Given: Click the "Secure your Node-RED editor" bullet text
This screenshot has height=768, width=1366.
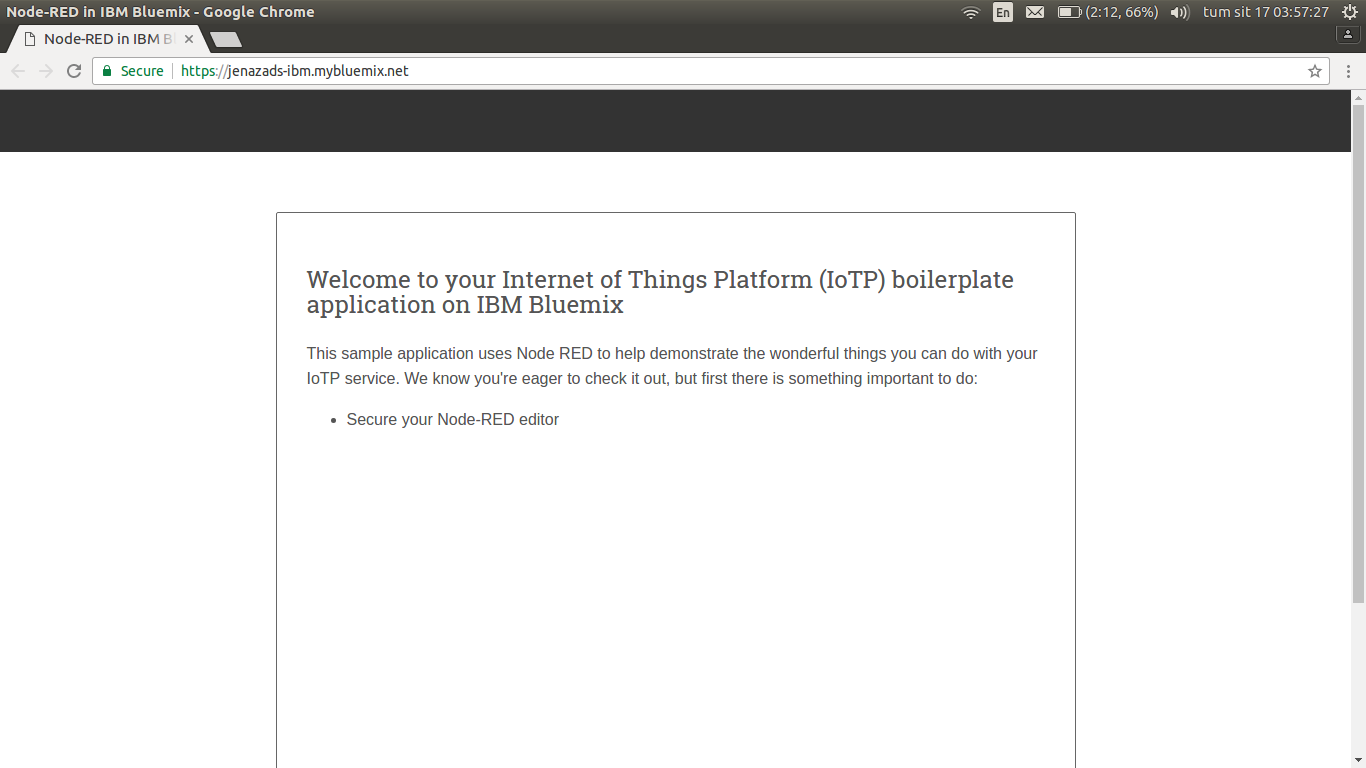Looking at the screenshot, I should 452,420.
